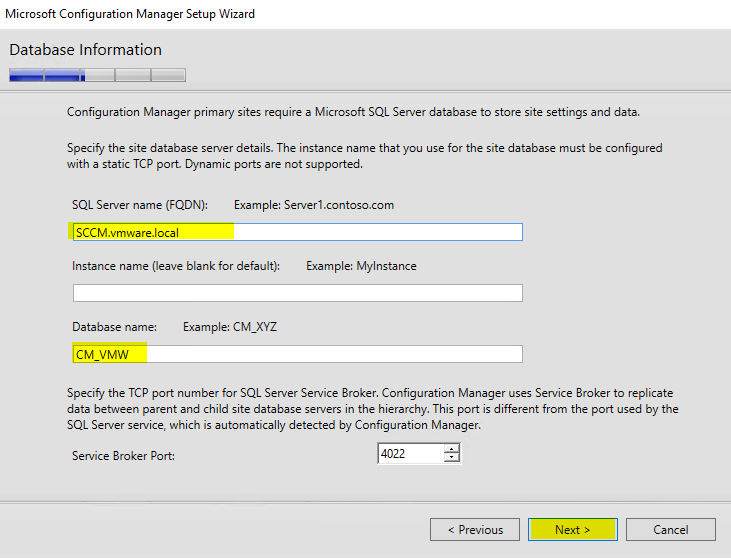Viewport: 731px width, 558px height.
Task: Decrease Service Broker Port with down arrow
Action: (452, 459)
